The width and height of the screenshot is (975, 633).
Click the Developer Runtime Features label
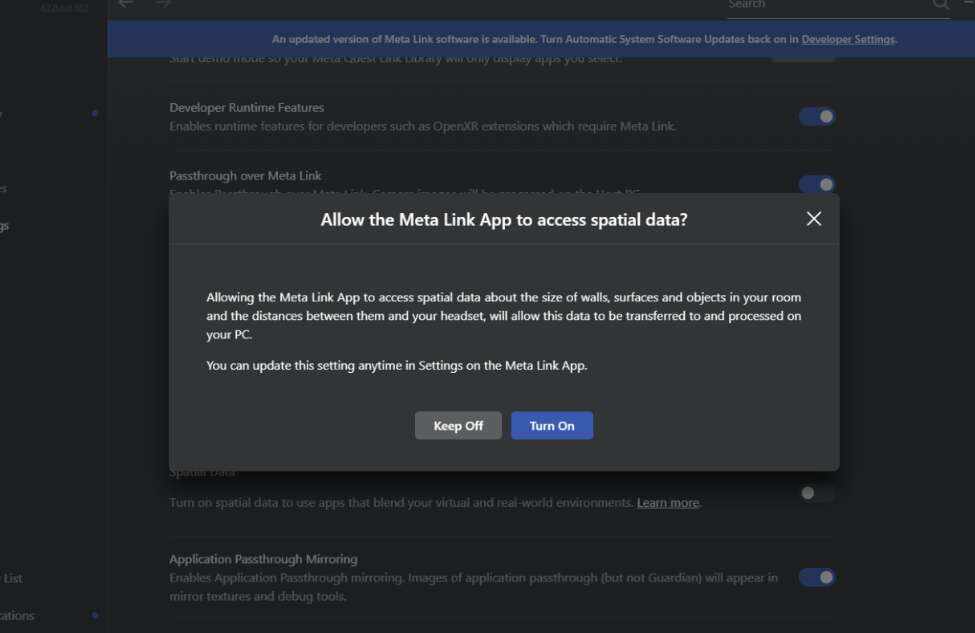tap(246, 108)
